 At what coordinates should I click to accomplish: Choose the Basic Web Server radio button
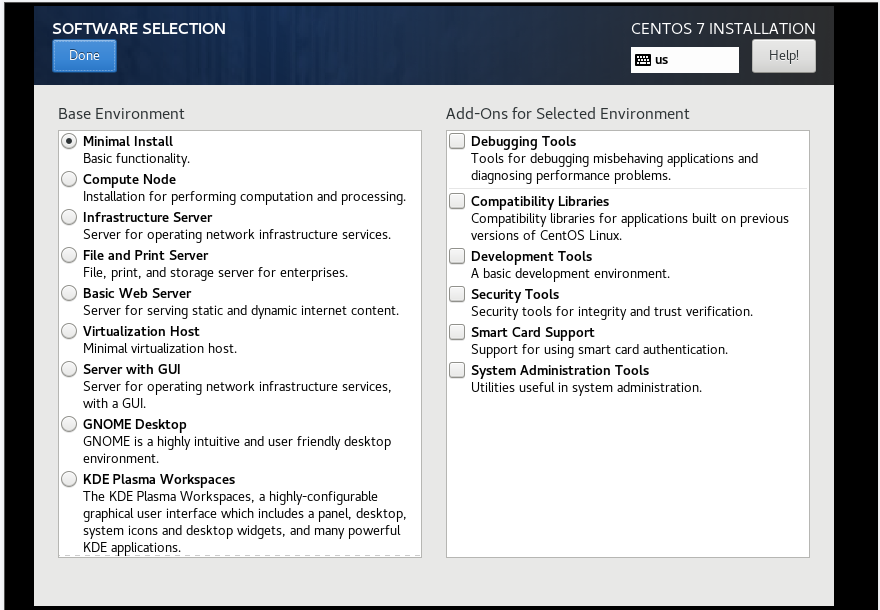point(69,293)
